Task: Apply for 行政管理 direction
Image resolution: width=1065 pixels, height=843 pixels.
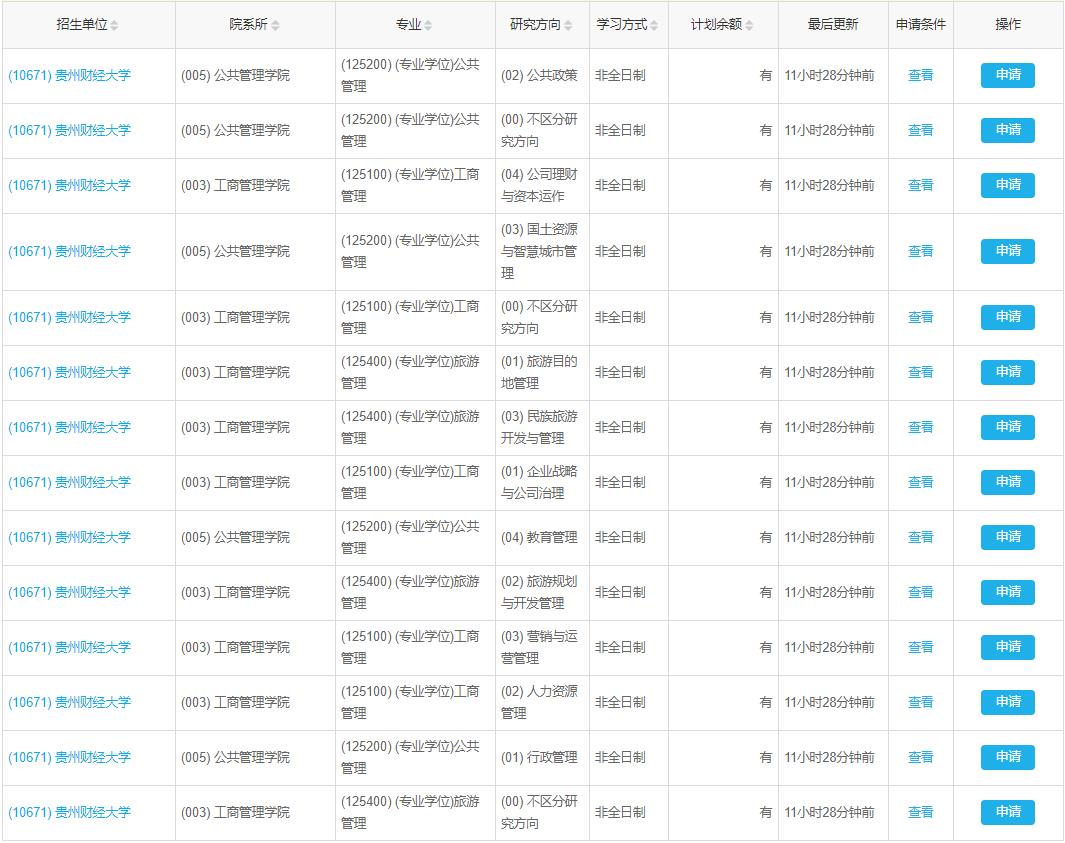Action: pos(1007,757)
